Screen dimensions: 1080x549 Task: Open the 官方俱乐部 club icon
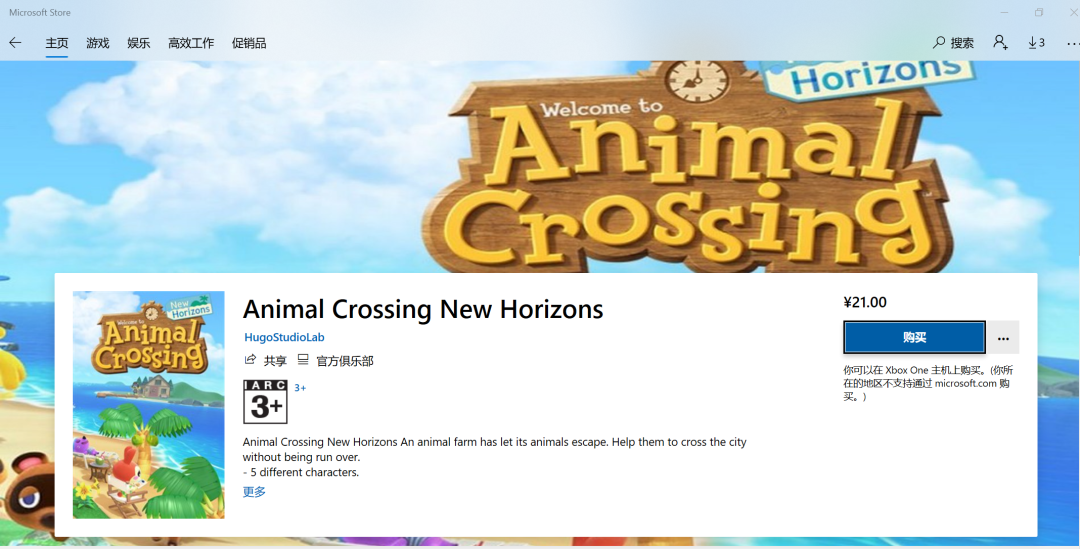302,360
